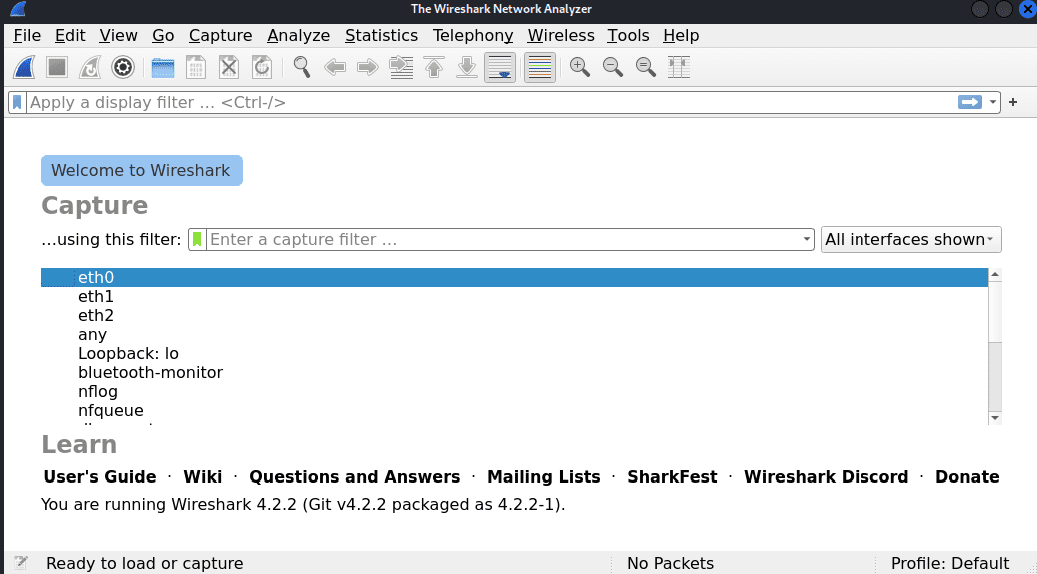Open capture options gear icon
1037x574 pixels.
point(123,67)
